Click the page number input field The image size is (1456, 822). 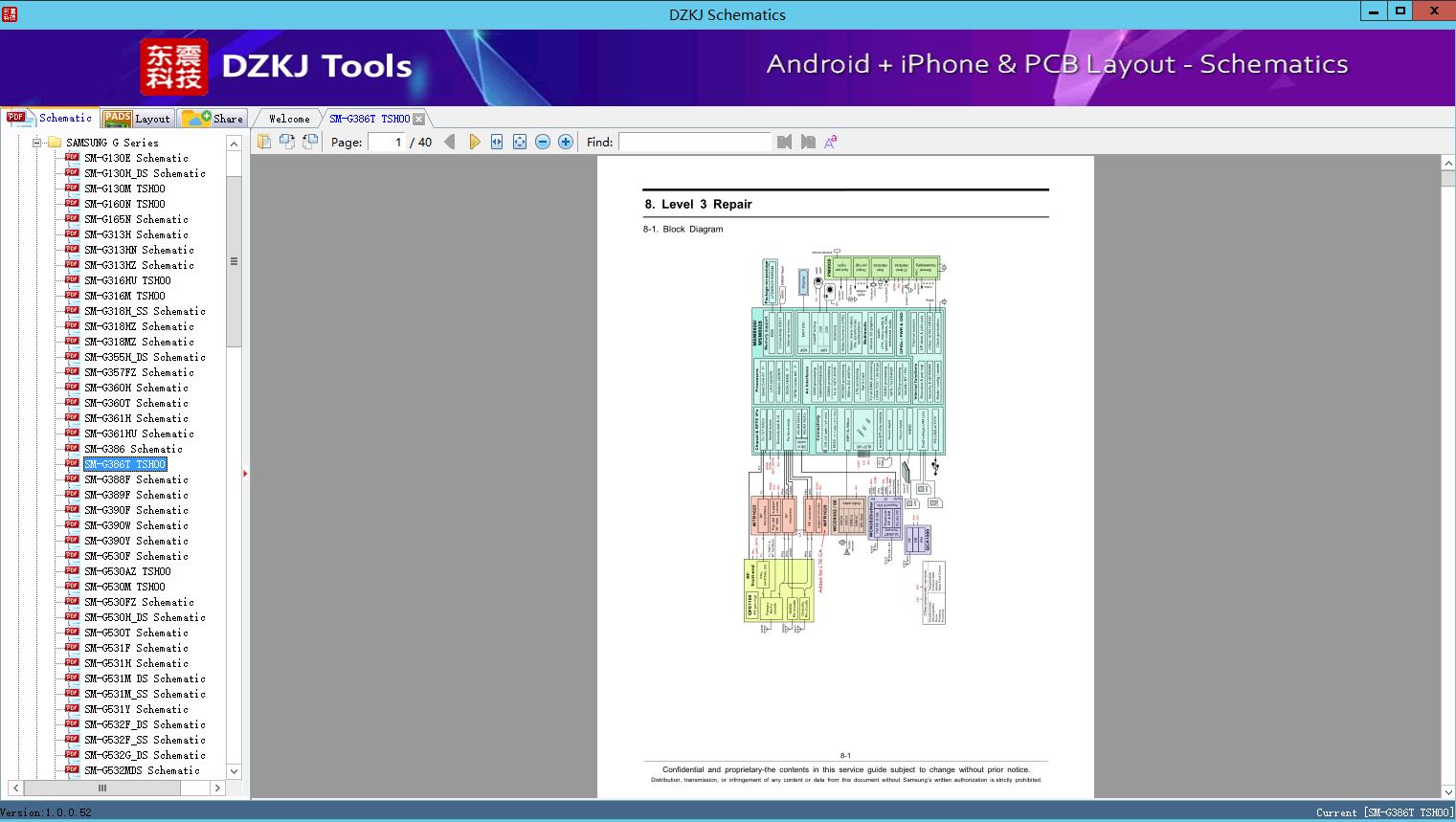tap(386, 142)
